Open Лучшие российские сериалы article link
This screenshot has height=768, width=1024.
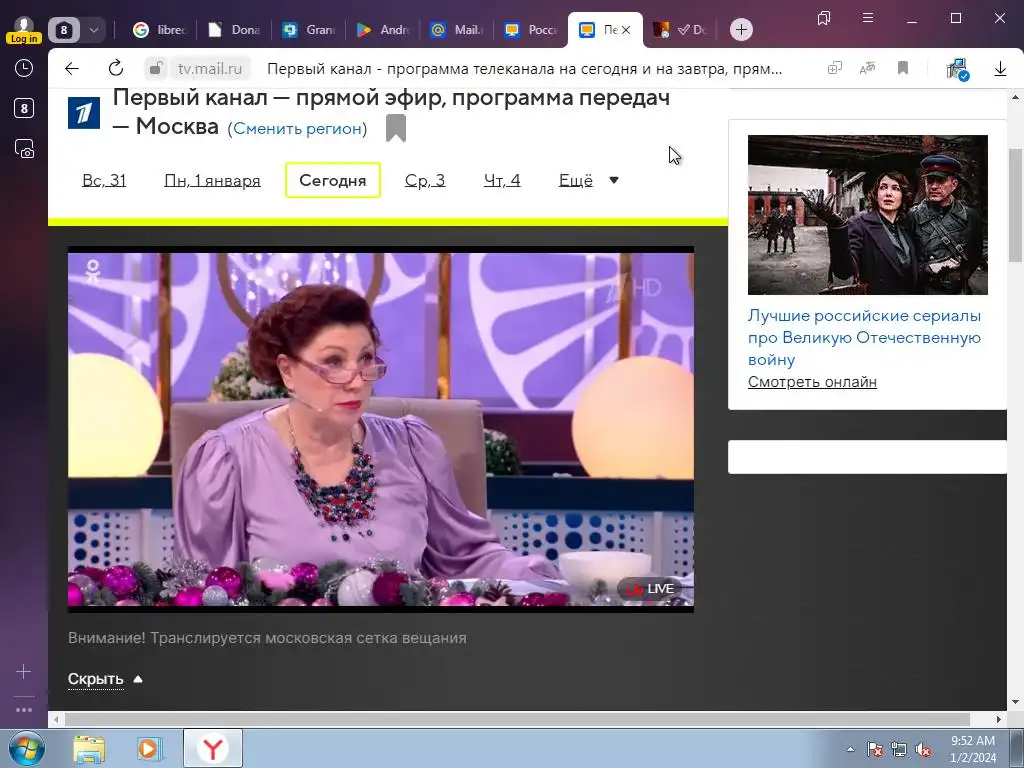click(x=864, y=338)
